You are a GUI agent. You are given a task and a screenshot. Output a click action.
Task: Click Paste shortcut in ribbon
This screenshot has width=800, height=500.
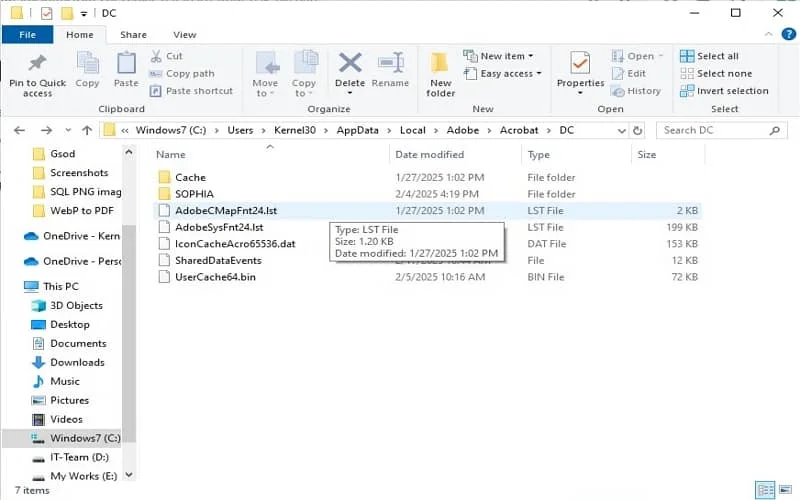point(191,91)
